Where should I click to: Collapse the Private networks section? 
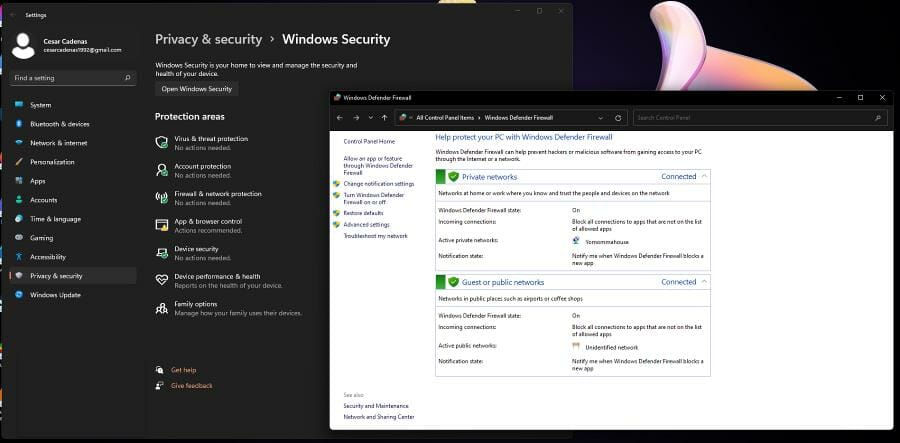point(704,176)
